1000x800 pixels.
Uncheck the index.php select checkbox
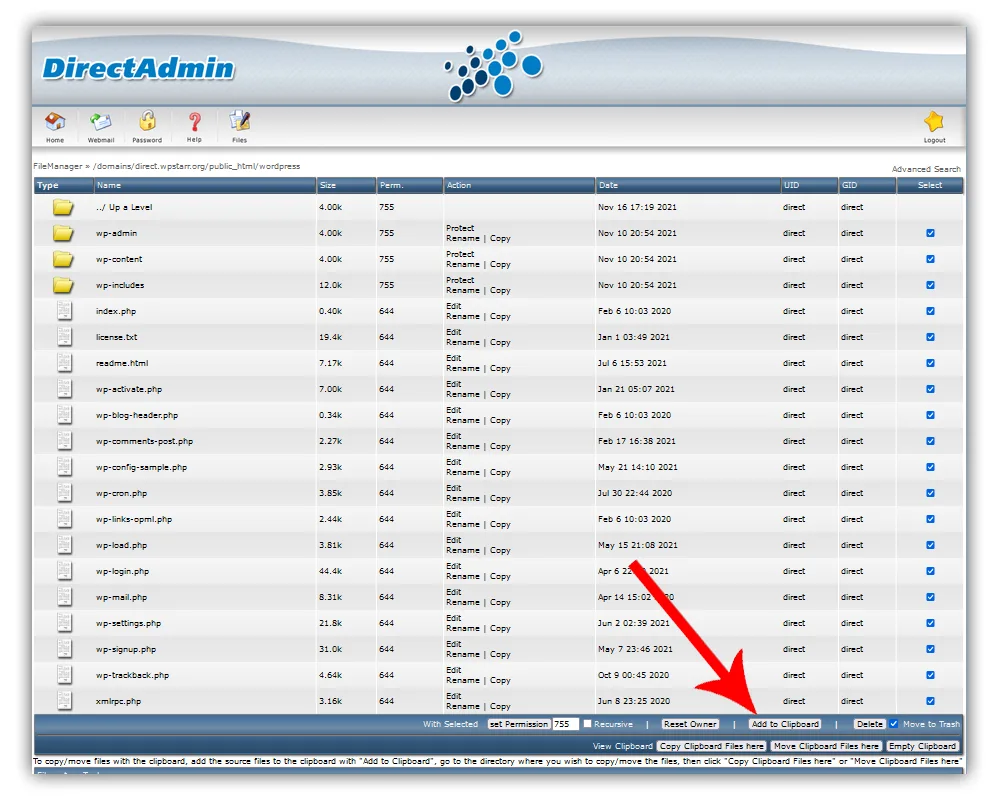[930, 311]
